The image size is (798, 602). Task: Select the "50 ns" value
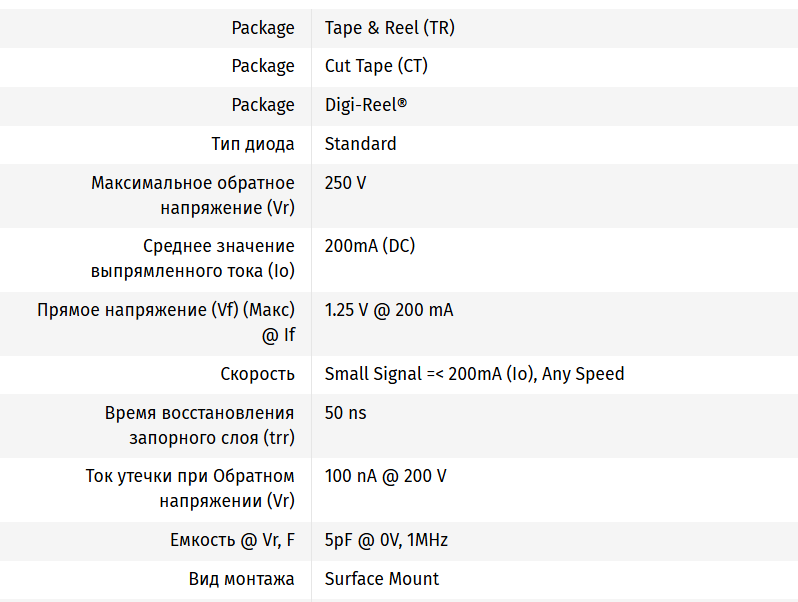coord(345,413)
